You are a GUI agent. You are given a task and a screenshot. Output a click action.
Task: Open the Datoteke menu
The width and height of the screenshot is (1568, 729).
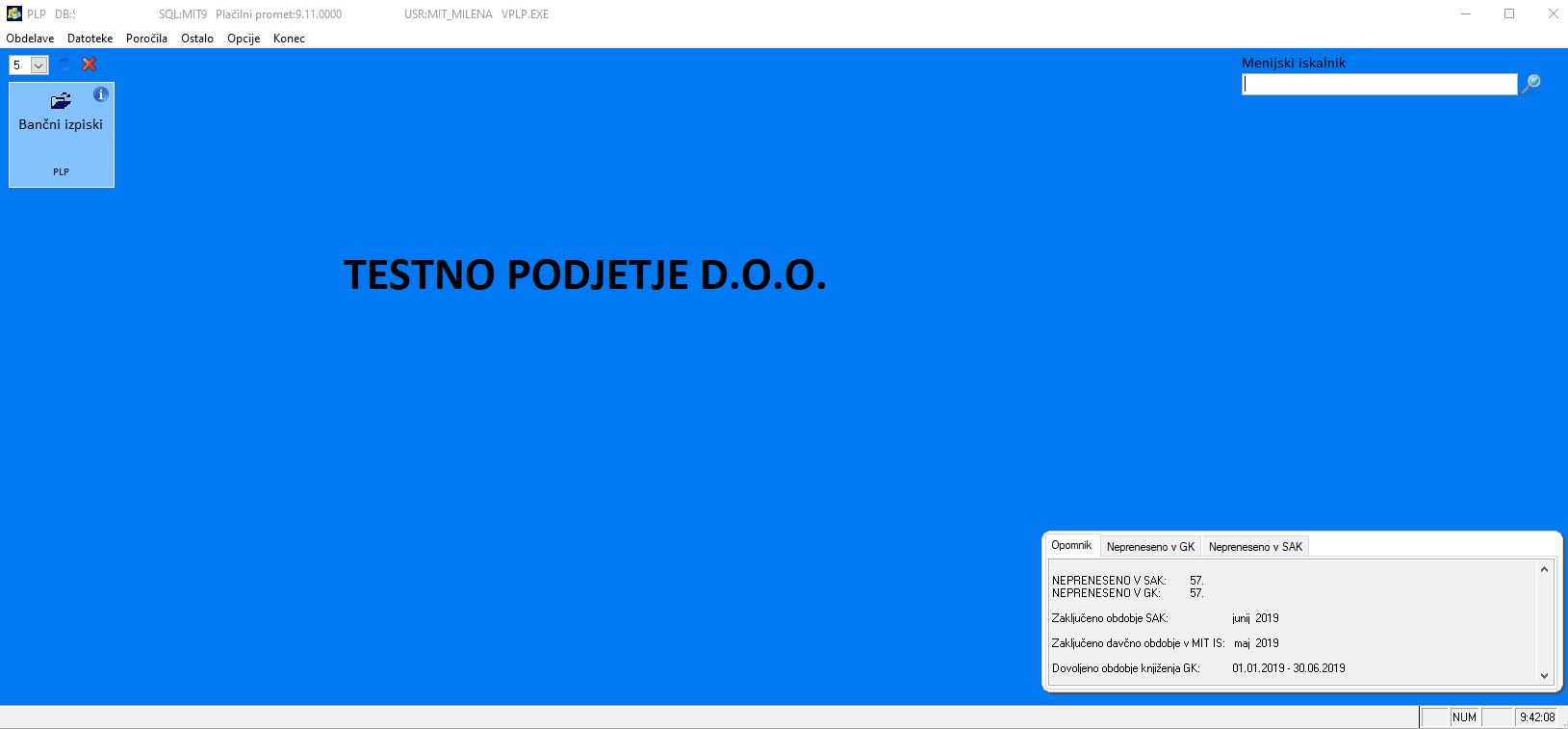[x=90, y=39]
